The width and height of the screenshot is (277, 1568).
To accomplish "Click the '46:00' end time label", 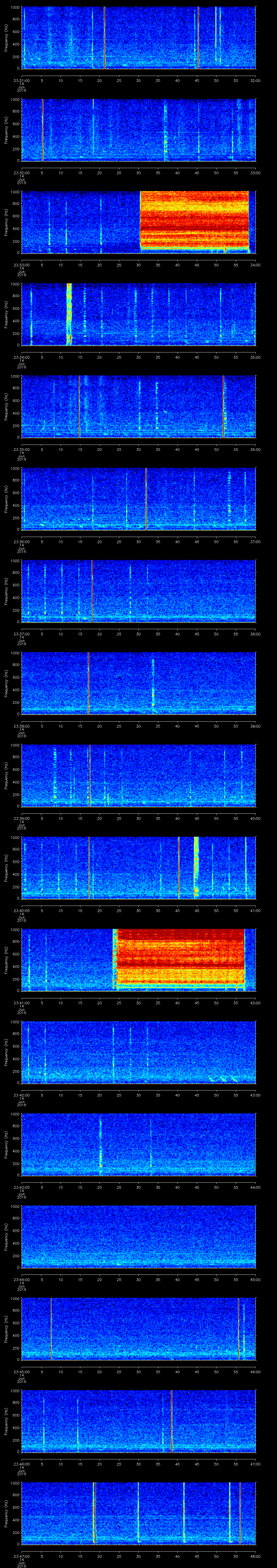I will [x=255, y=1373].
